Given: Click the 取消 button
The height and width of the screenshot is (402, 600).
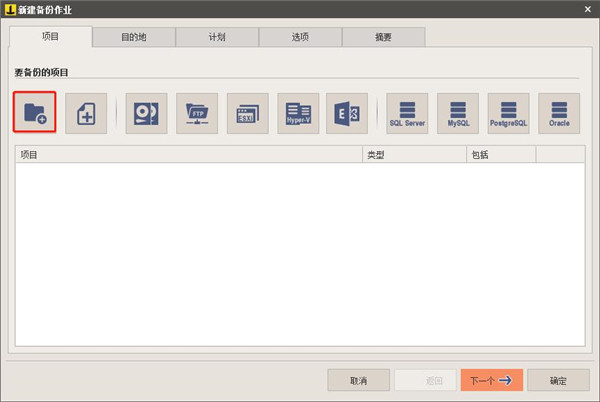Looking at the screenshot, I should point(359,380).
